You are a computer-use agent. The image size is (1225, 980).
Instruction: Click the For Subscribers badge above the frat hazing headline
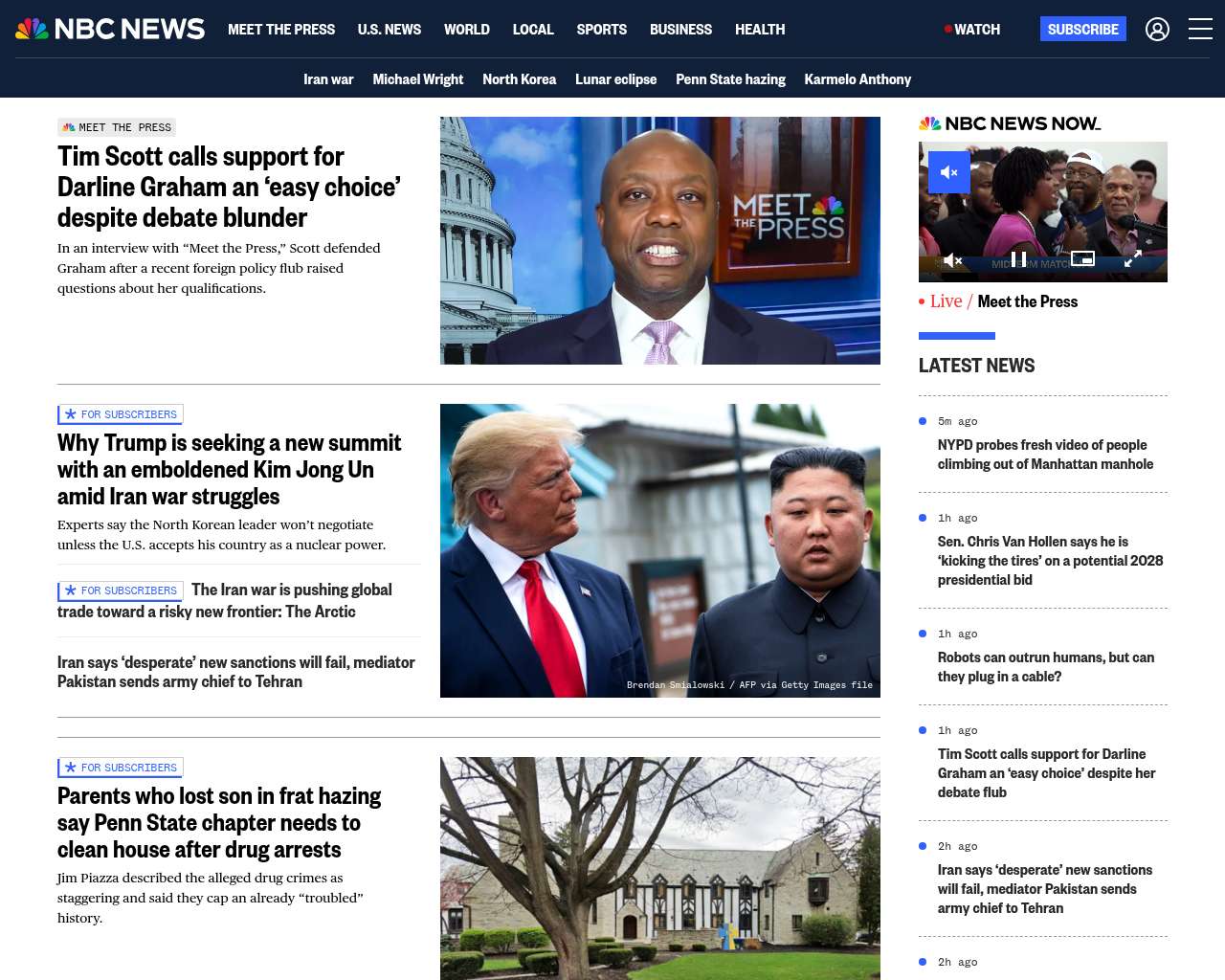(121, 768)
